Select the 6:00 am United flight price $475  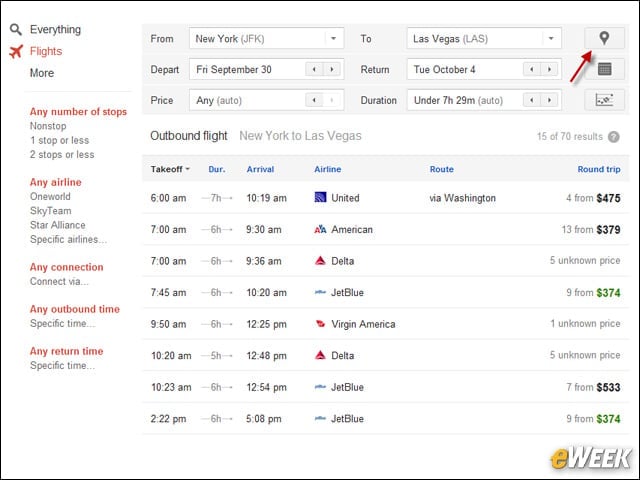(x=608, y=198)
